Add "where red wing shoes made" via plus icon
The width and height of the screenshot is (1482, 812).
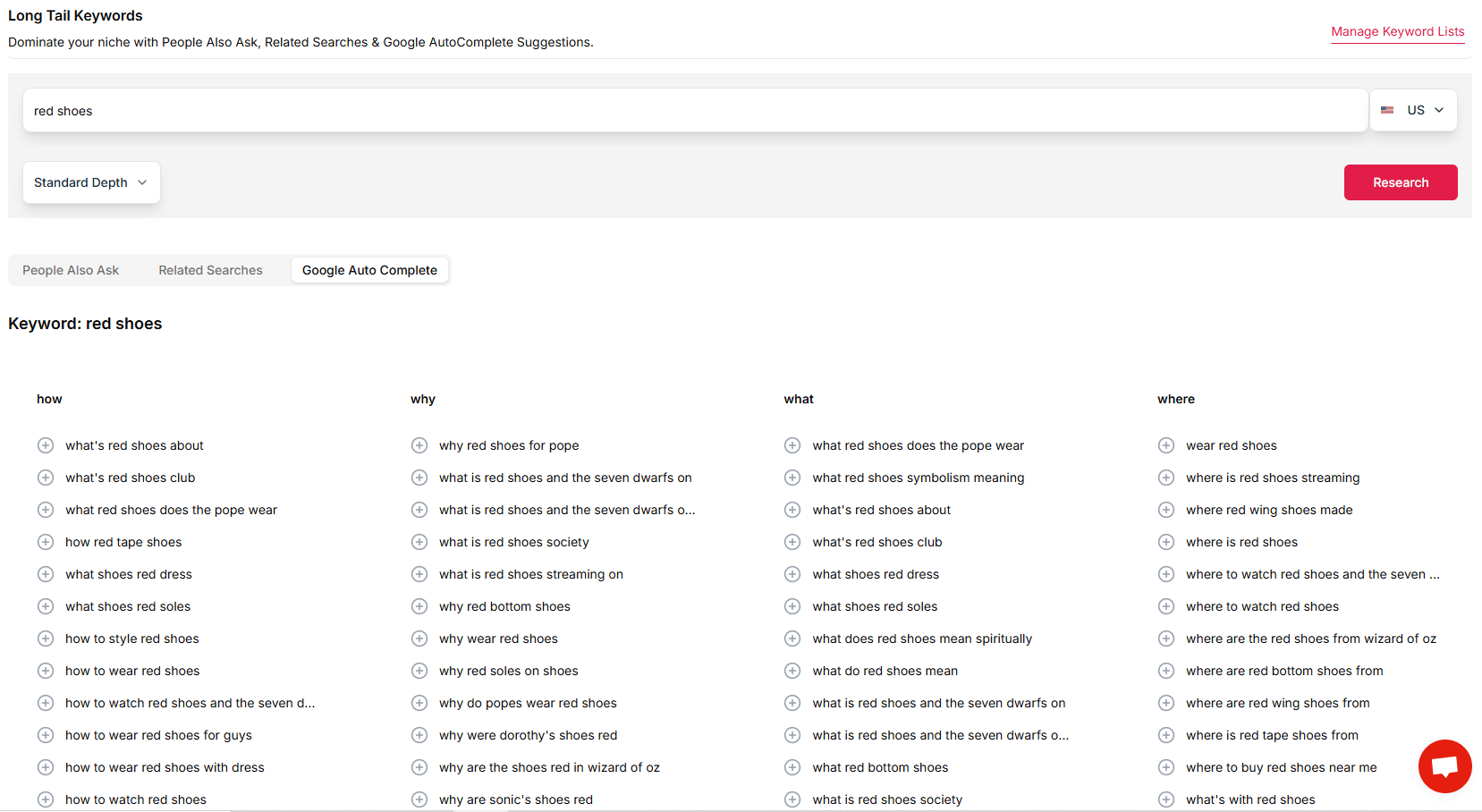(1166, 510)
